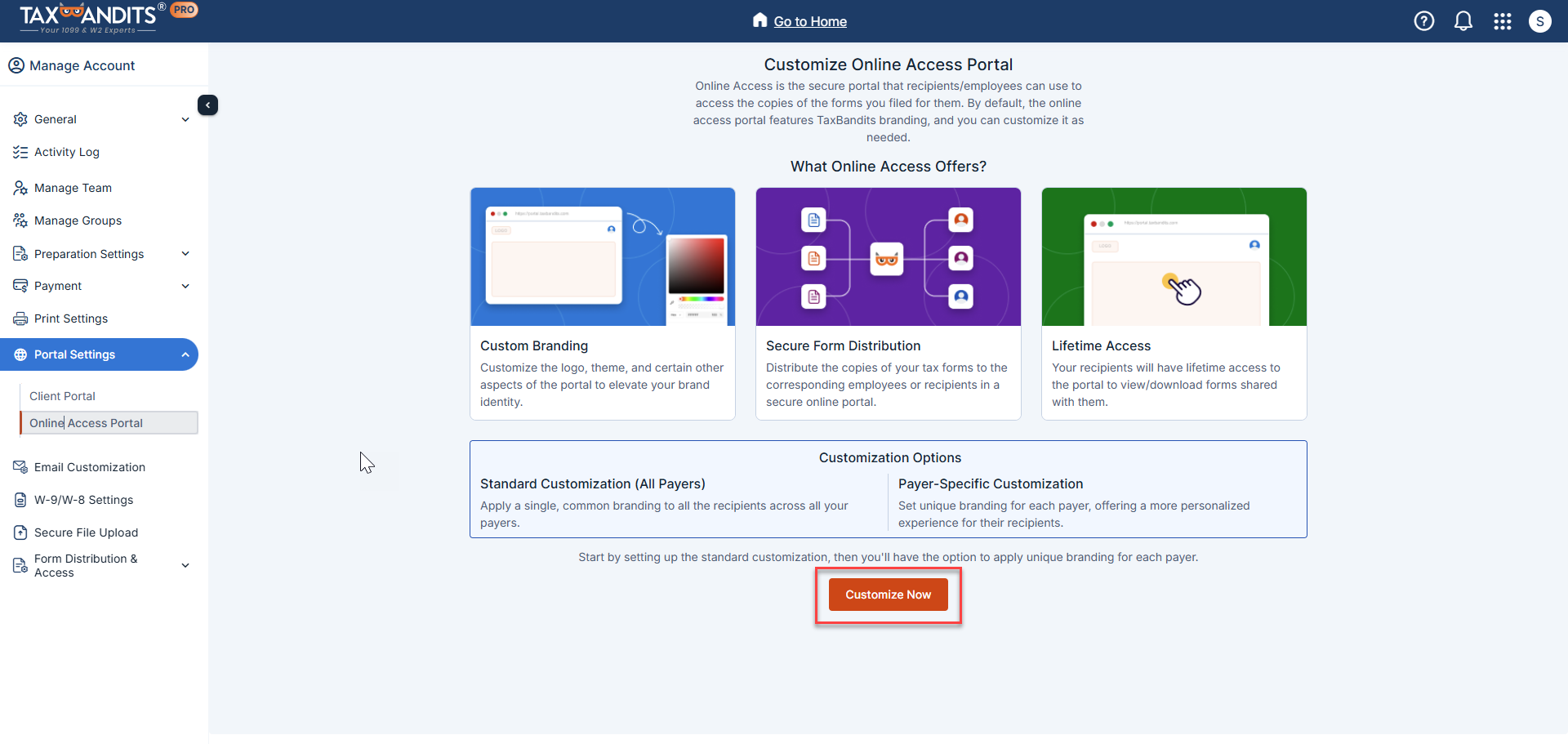Click "What Online Access Offers?" heading
The height and width of the screenshot is (744, 1568).
click(x=889, y=167)
